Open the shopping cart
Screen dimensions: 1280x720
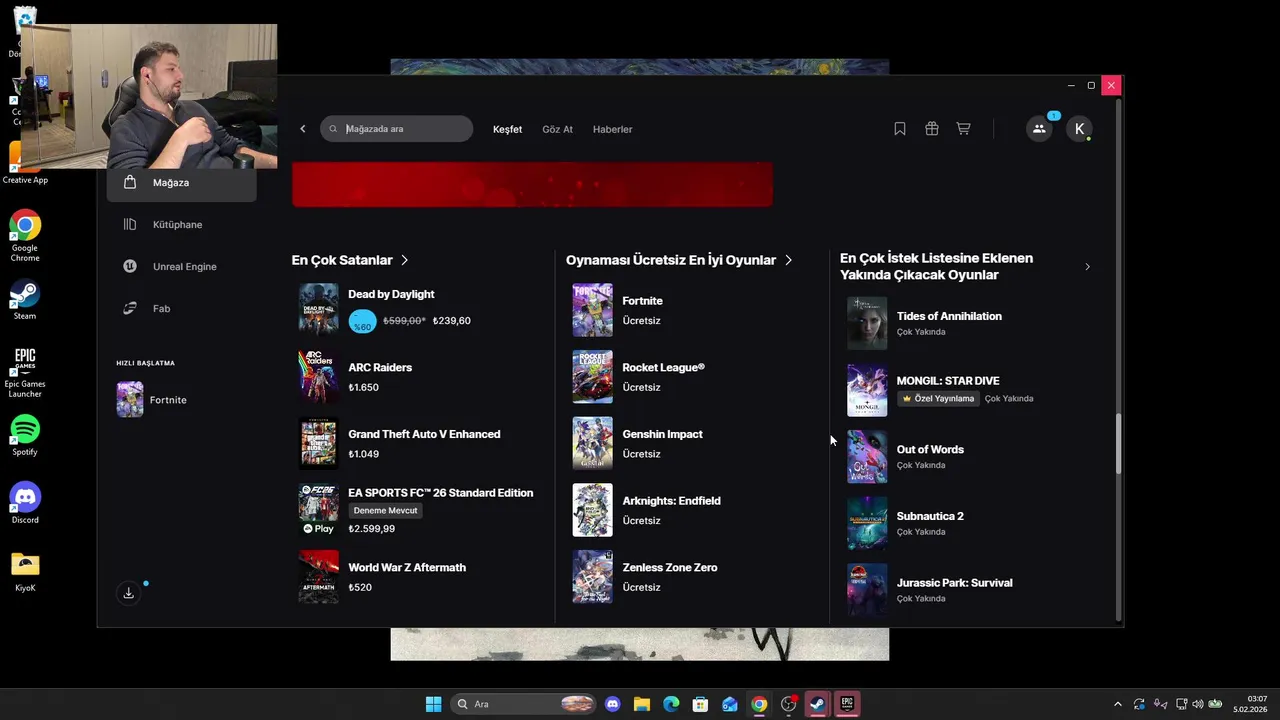(963, 129)
